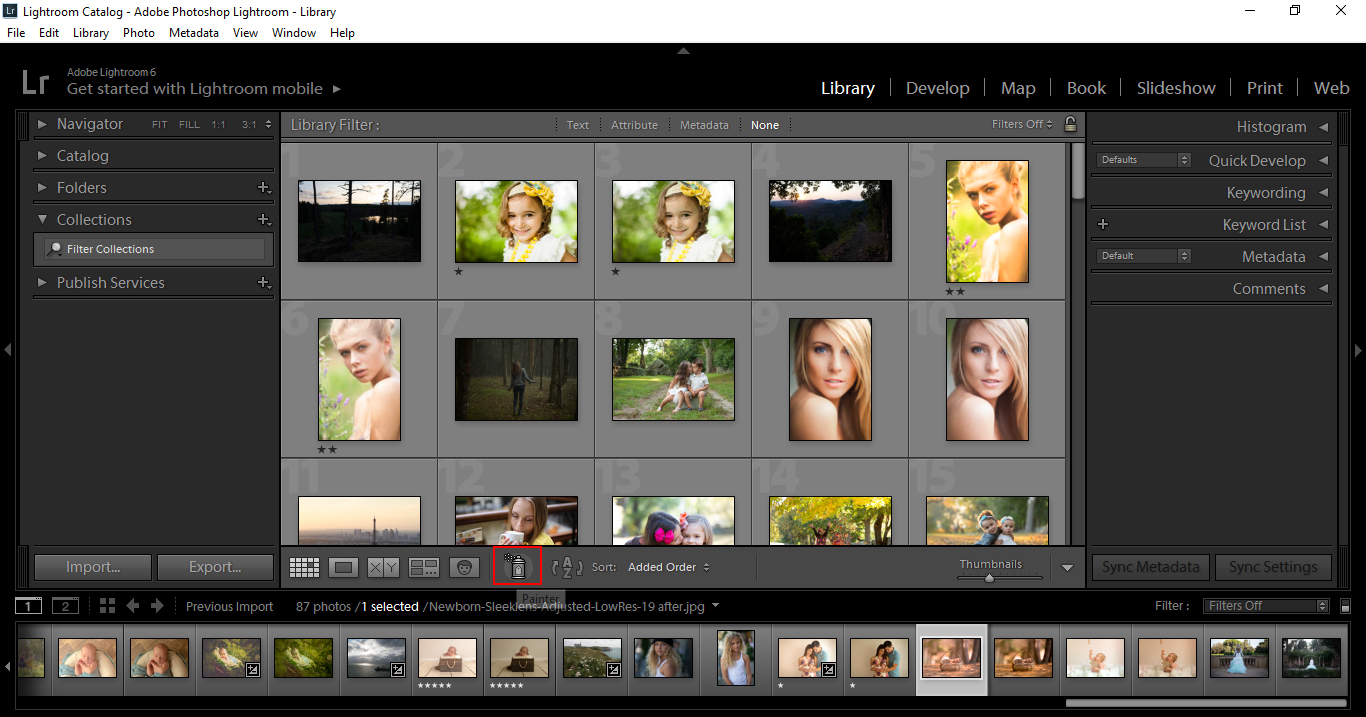Set Navigator zoom to 3:1

point(249,125)
